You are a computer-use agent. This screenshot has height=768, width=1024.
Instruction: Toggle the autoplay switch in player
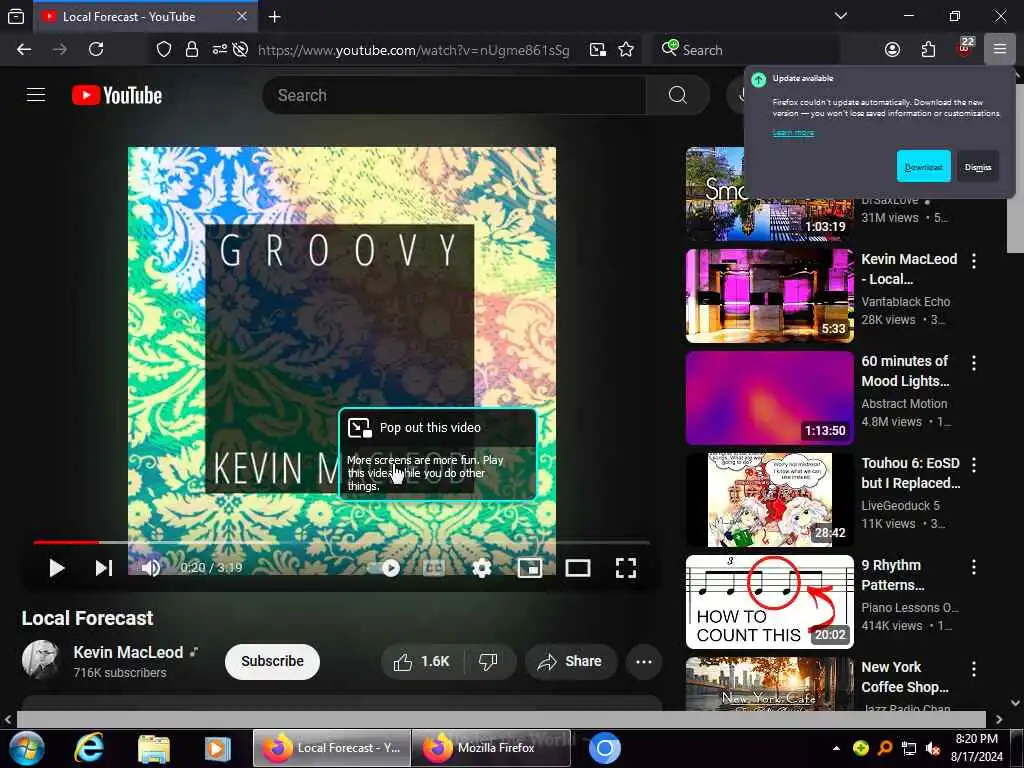click(384, 568)
